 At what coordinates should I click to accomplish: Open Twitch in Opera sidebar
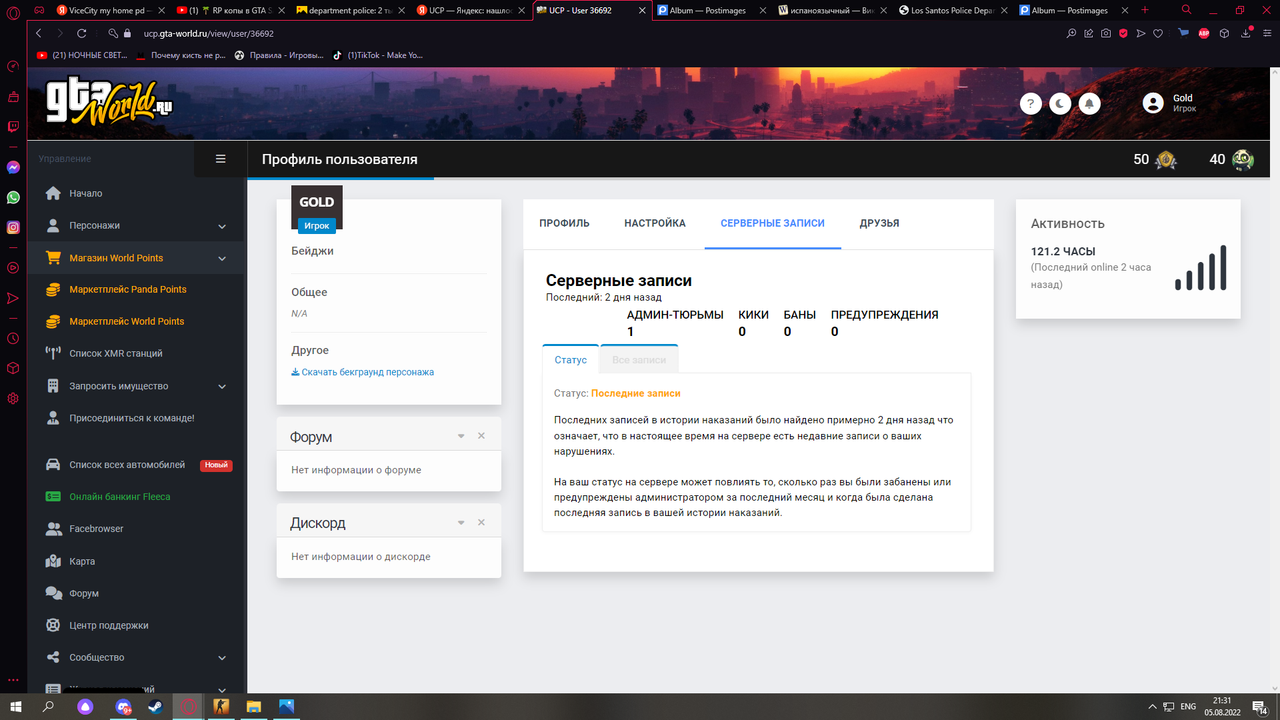[13, 126]
